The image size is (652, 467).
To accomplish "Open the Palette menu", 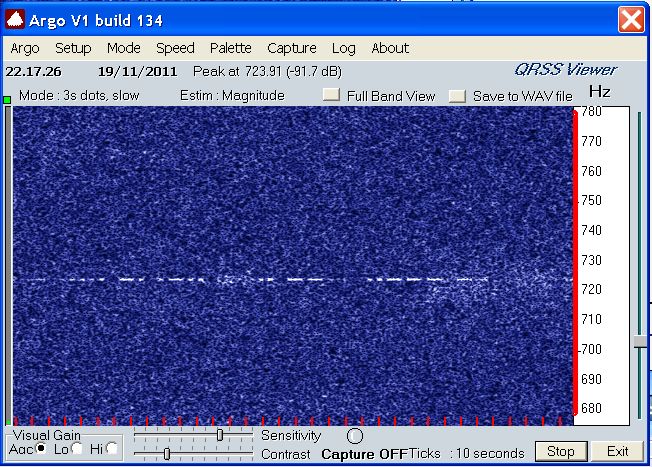I will pyautogui.click(x=231, y=48).
